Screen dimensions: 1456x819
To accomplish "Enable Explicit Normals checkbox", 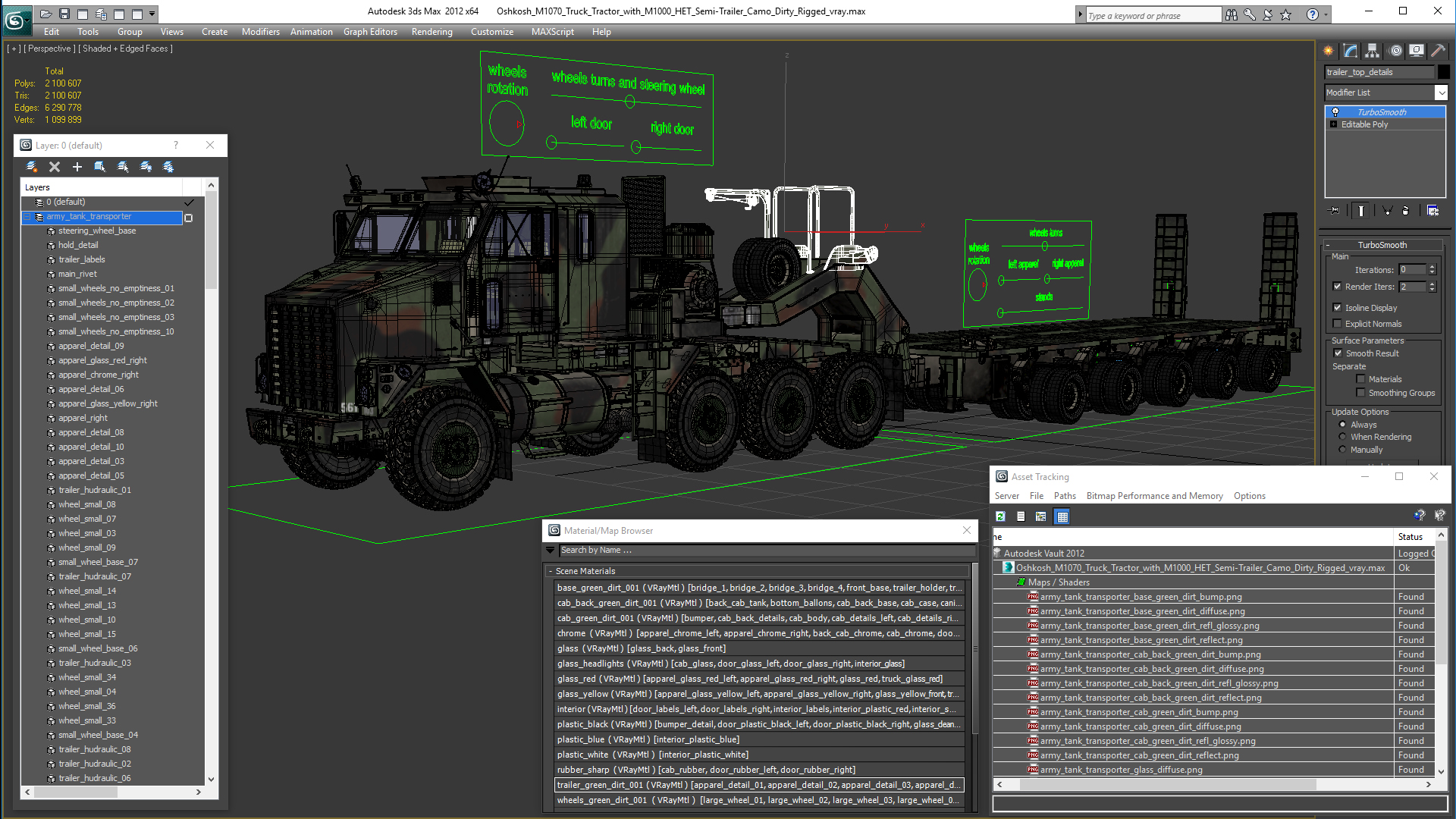I will (1338, 324).
